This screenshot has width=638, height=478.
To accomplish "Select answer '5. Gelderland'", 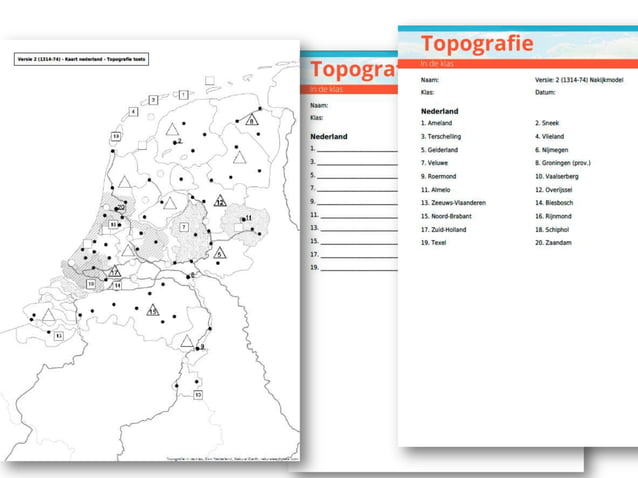I will pyautogui.click(x=439, y=150).
